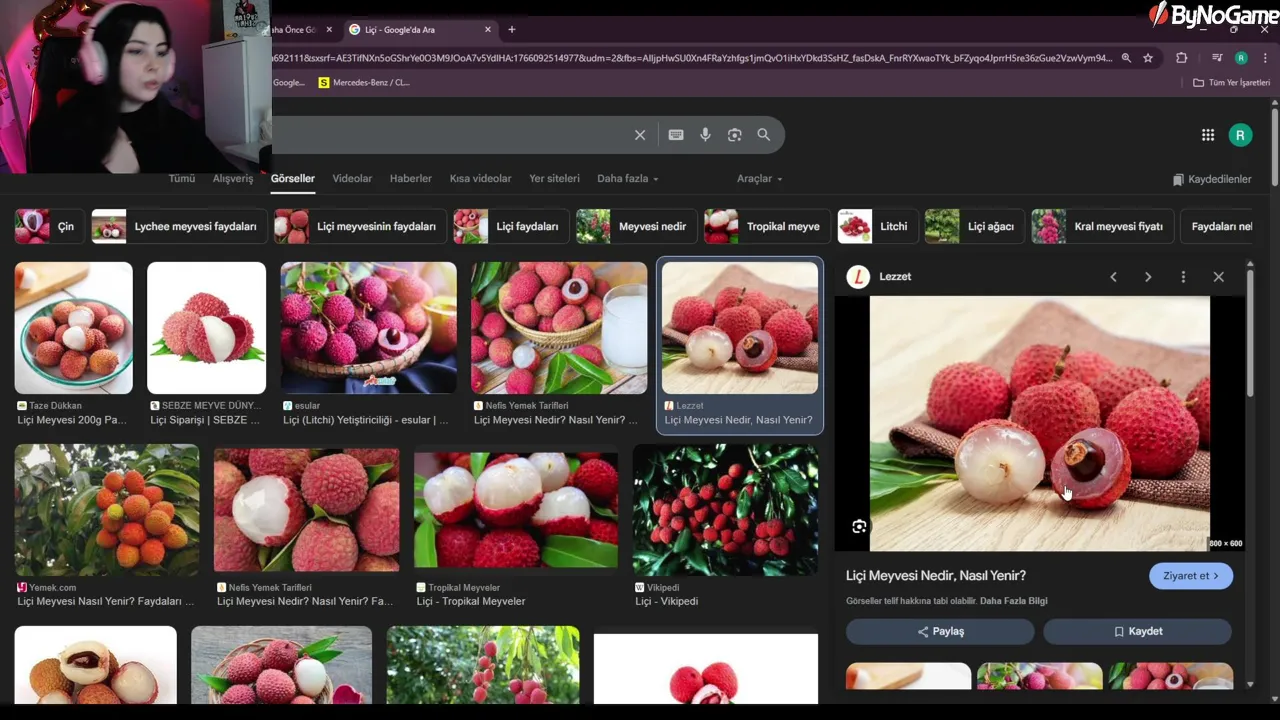Screen dimensions: 1280x720
Task: Switch to the Videolar tab
Action: coord(352,179)
